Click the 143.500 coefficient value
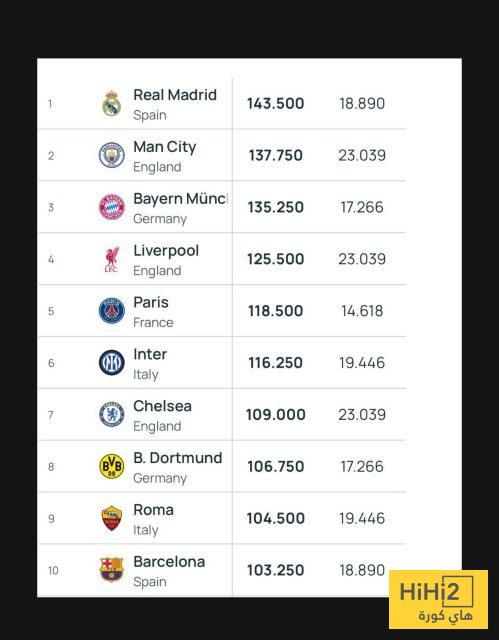Screen dimensions: 499x640 (275, 104)
